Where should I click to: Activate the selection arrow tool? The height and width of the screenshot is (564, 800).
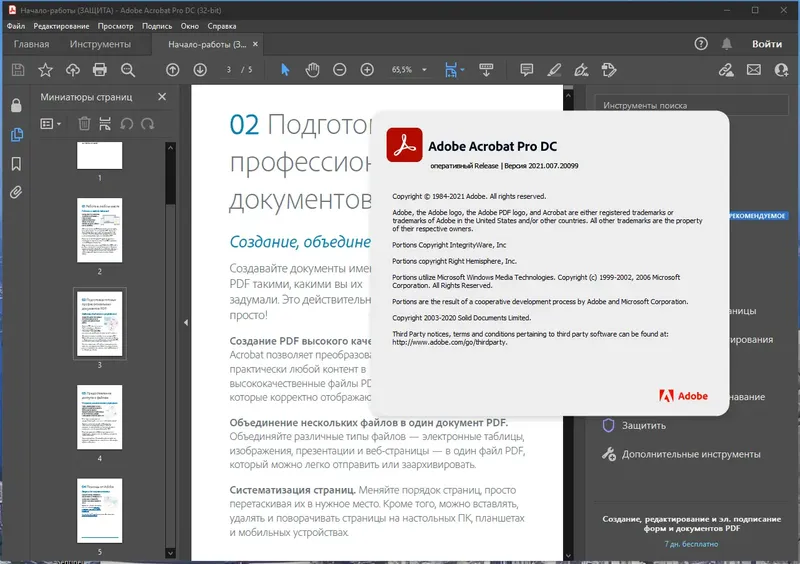tap(285, 70)
